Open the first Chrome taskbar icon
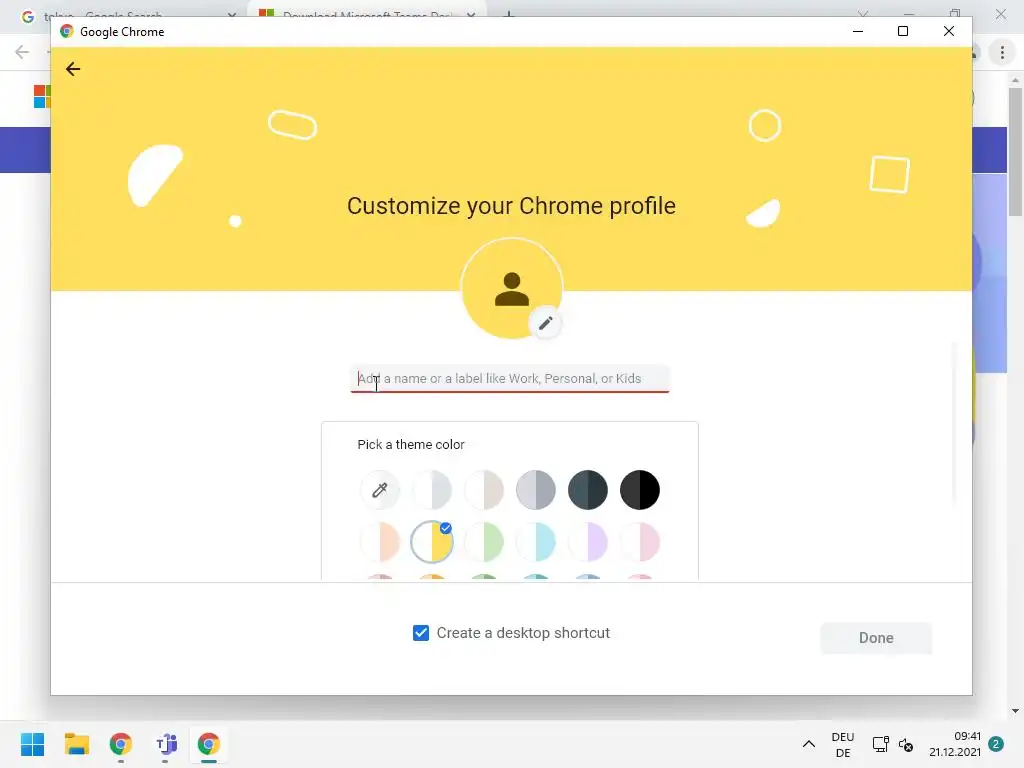The width and height of the screenshot is (1024, 768). pos(121,744)
